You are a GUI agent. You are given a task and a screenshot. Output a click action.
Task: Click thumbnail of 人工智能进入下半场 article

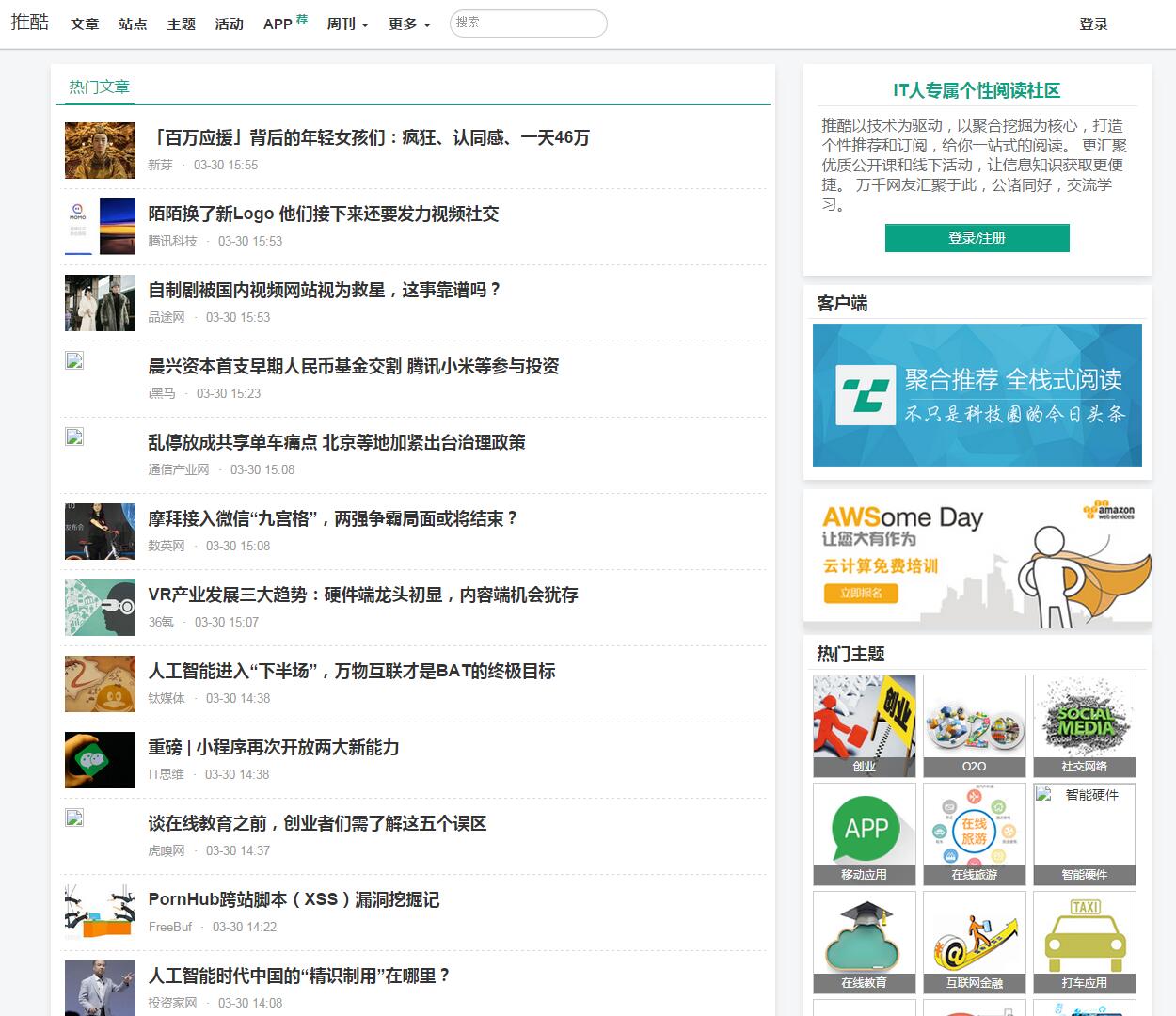(x=100, y=684)
